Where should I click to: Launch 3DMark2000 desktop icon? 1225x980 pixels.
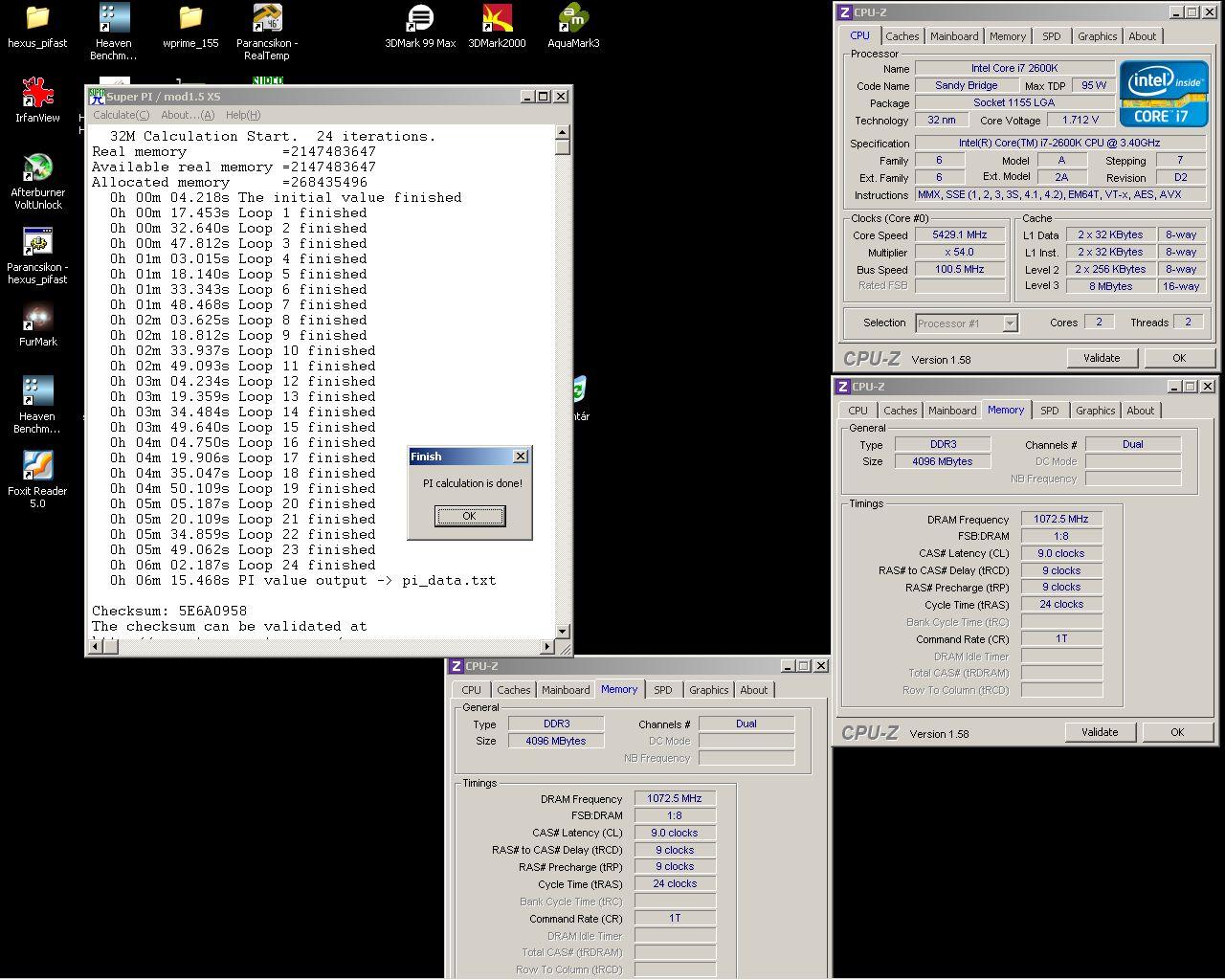(x=497, y=27)
